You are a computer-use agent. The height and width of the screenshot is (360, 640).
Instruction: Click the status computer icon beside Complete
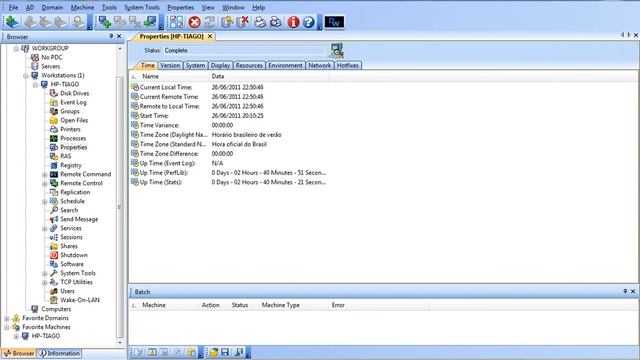[x=337, y=51]
